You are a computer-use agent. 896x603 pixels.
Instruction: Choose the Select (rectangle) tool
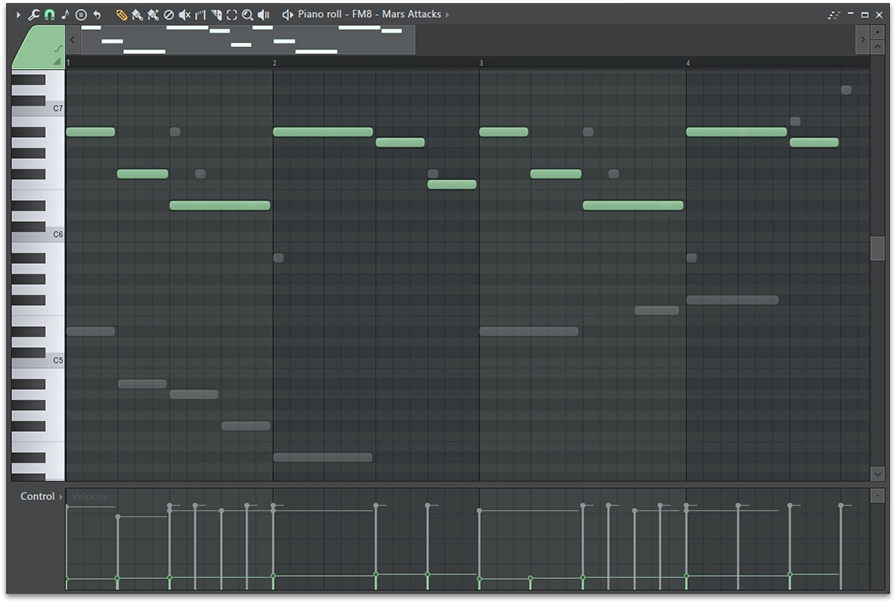[x=232, y=14]
